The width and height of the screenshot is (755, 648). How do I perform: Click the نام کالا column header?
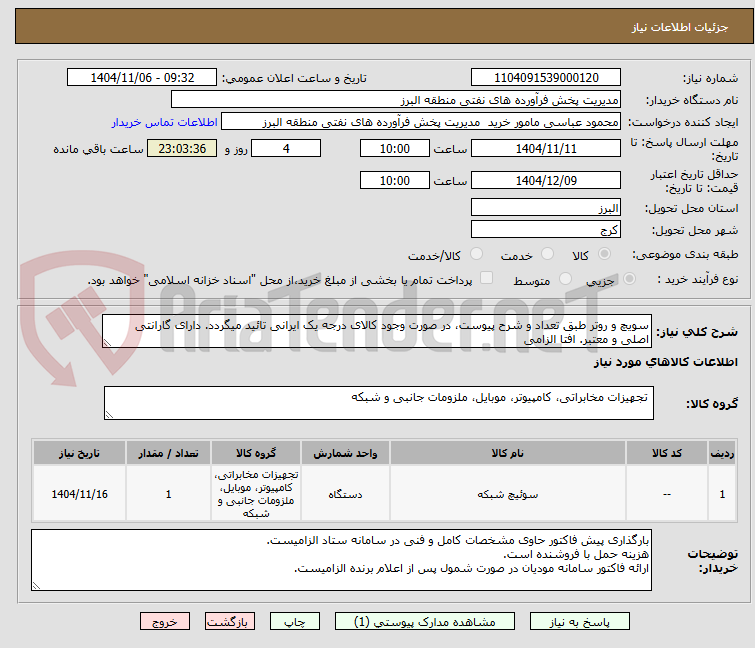click(508, 453)
